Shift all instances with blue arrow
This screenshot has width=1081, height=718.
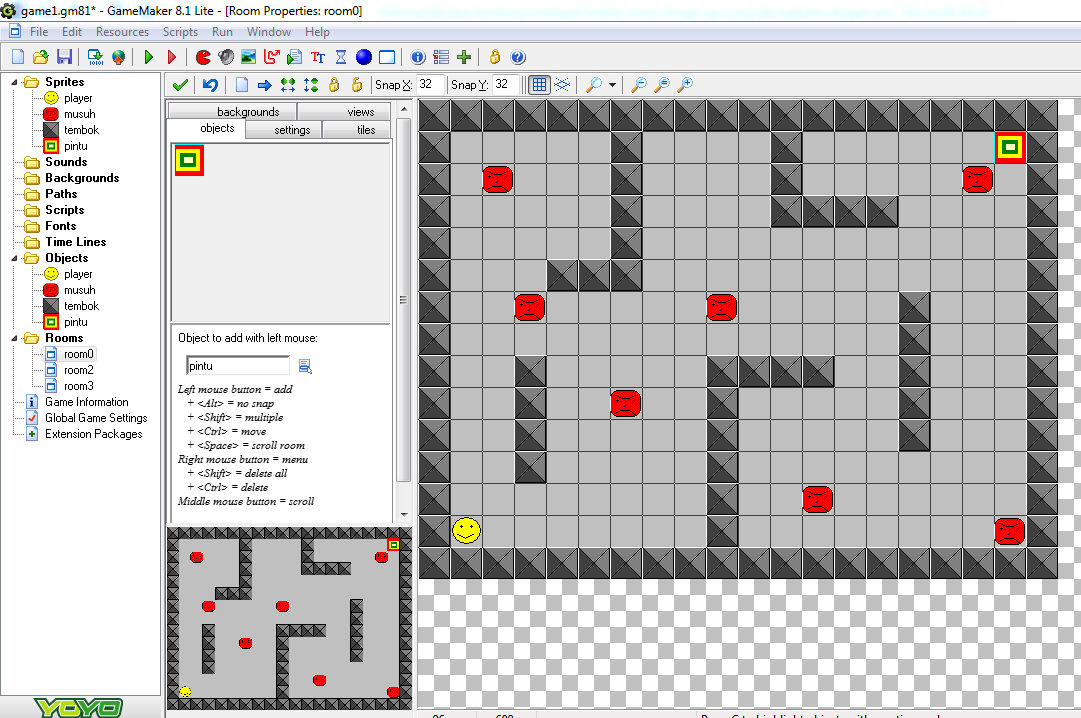(x=265, y=85)
